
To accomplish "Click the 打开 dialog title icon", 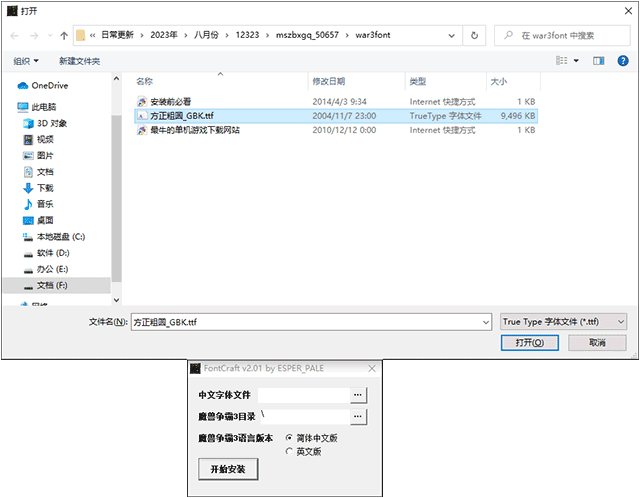I will 12,11.
